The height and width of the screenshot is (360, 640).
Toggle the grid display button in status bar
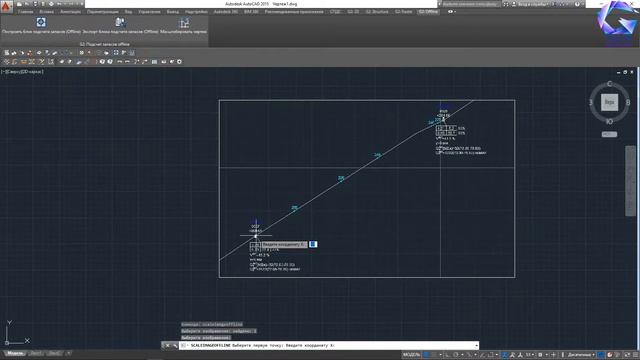426,355
